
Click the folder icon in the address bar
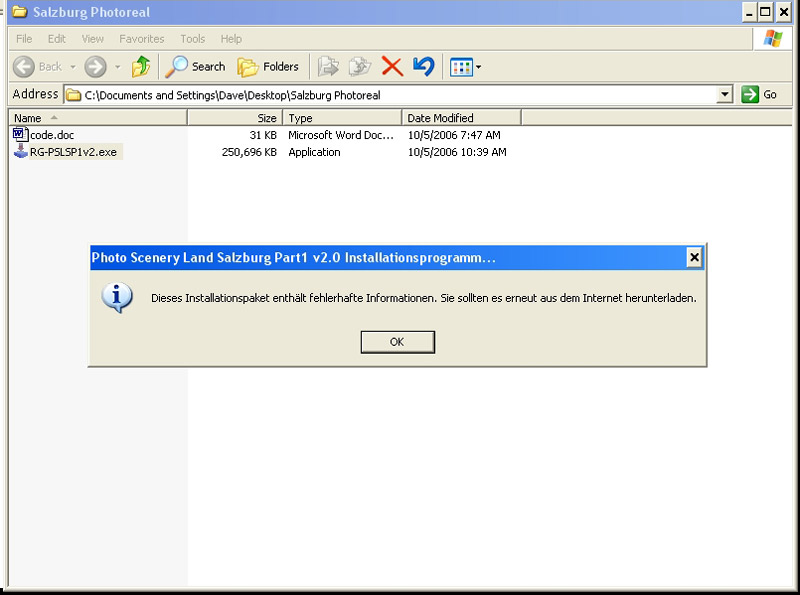pos(74,95)
